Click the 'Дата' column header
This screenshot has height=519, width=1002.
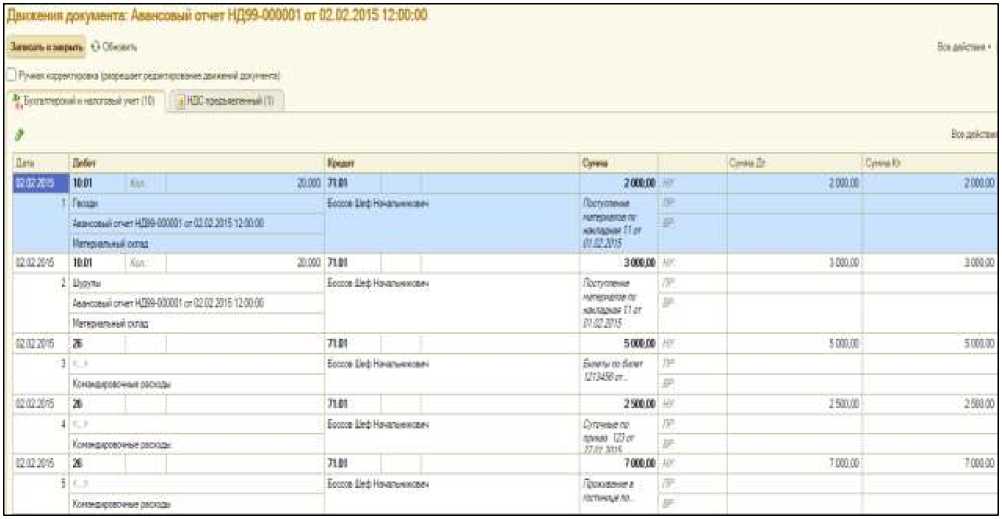tap(40, 164)
